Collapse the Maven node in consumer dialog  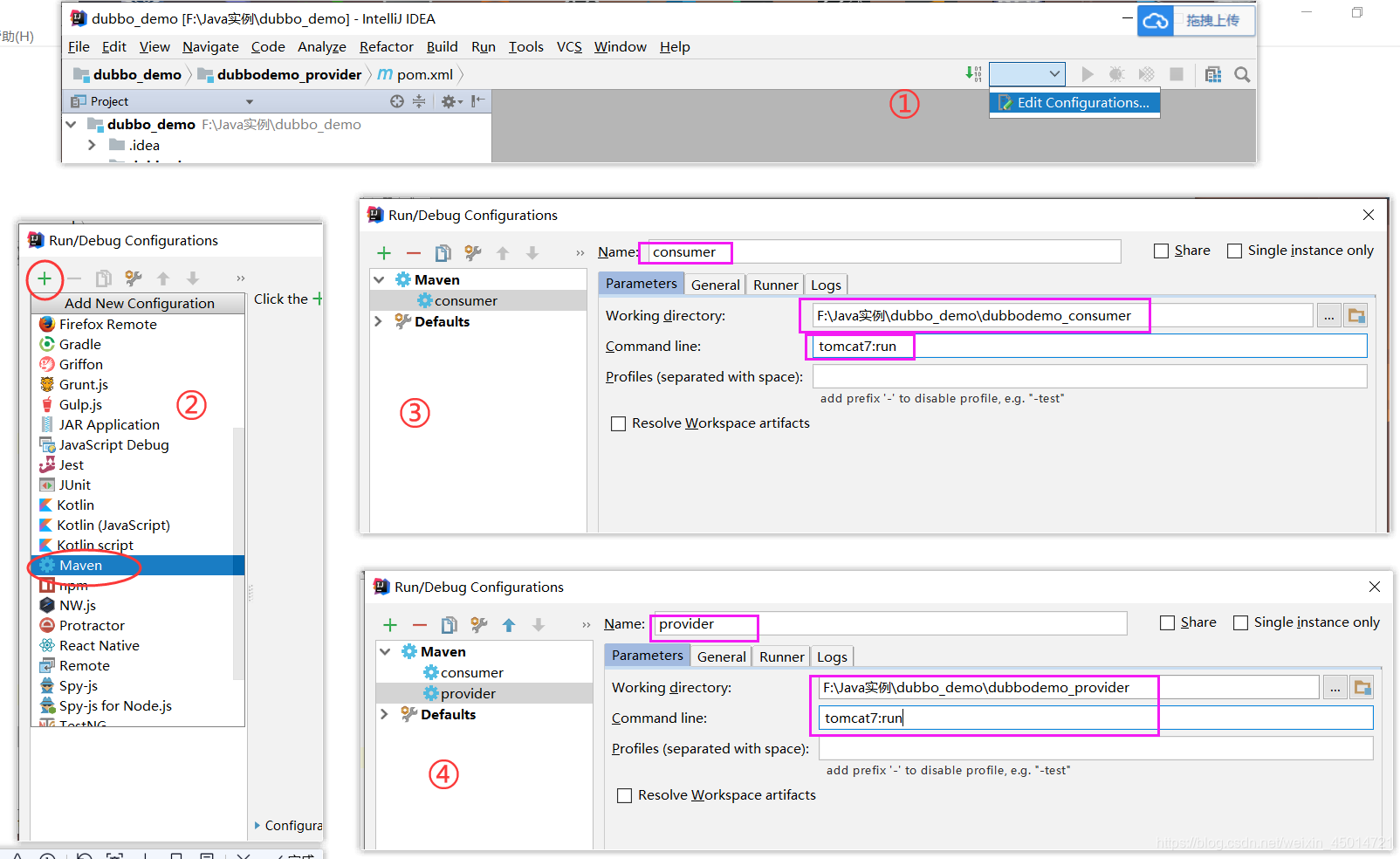(x=379, y=280)
